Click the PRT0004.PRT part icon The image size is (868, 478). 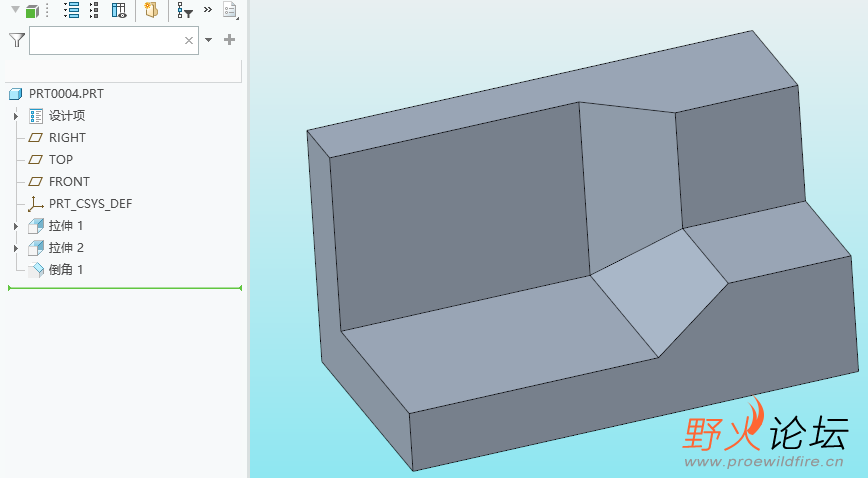[x=16, y=94]
